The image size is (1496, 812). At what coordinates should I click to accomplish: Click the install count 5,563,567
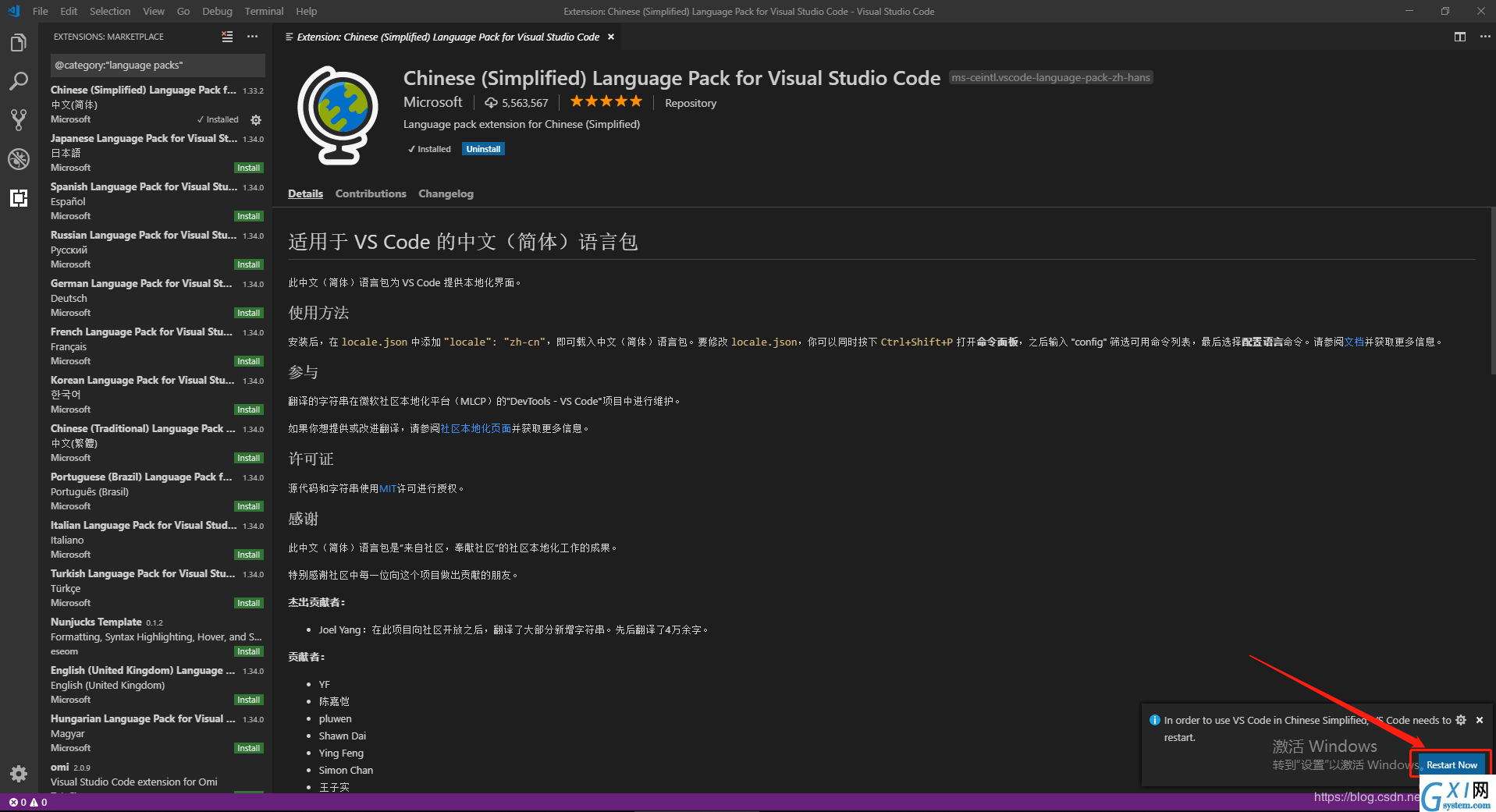click(517, 103)
